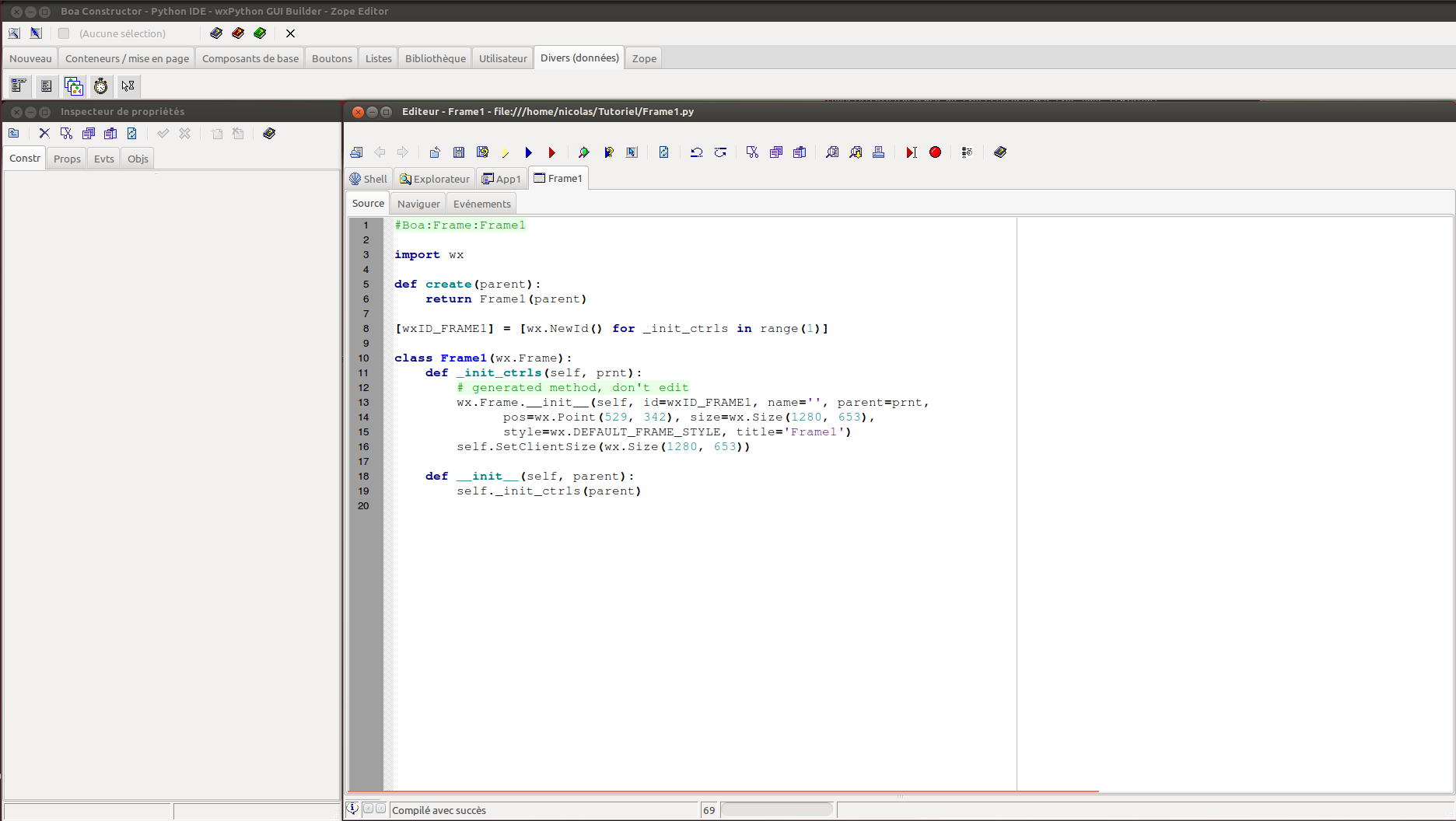Click the stacked images list component icon
This screenshot has height=821, width=1456.
[x=74, y=86]
